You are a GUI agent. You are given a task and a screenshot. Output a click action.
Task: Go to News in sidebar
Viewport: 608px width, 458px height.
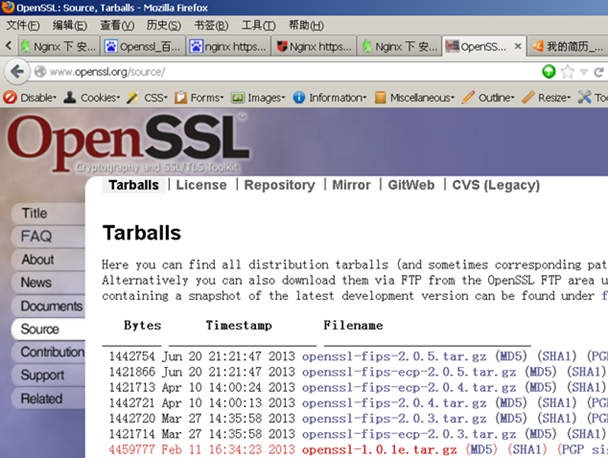tap(48, 283)
